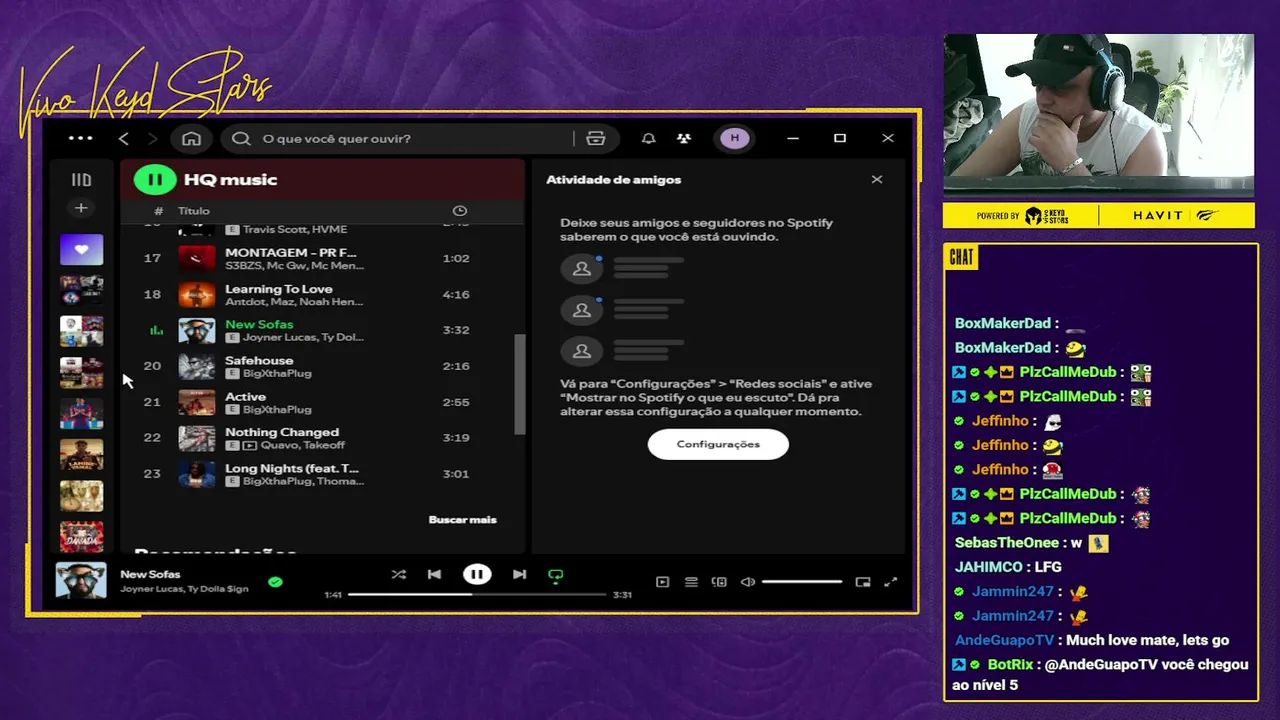Click username 'JAHIMCO' in chat

(989, 567)
